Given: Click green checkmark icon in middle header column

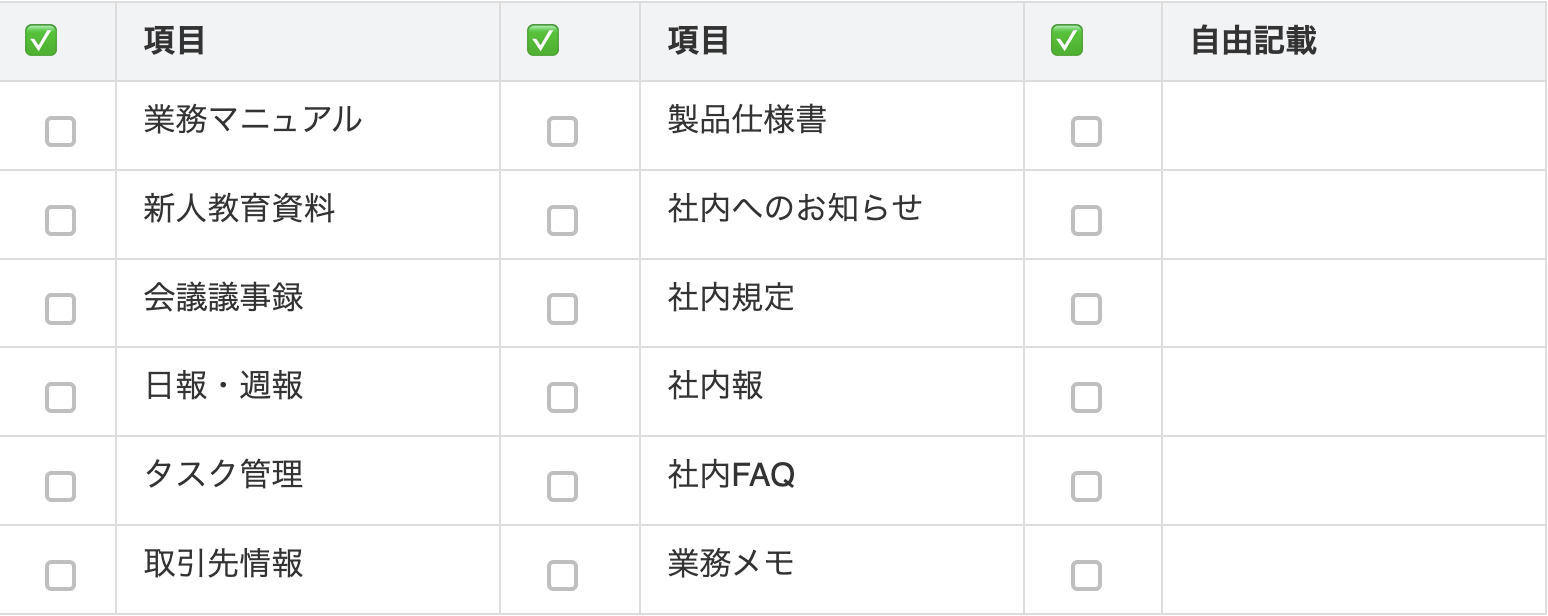Looking at the screenshot, I should (x=543, y=41).
